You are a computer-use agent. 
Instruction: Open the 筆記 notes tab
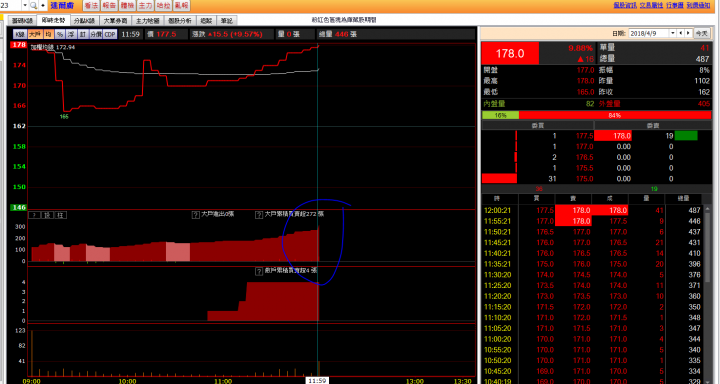(x=227, y=21)
